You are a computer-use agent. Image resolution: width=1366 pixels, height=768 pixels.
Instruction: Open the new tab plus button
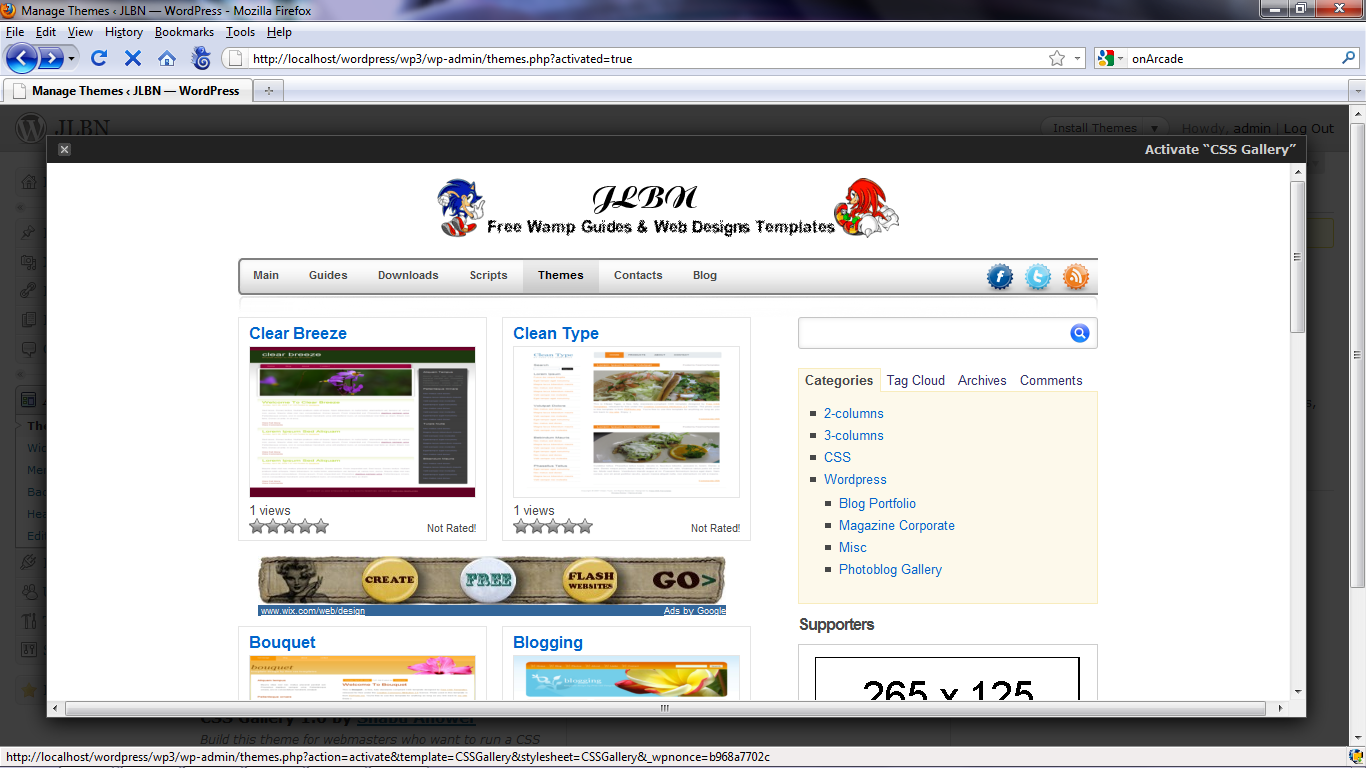[268, 91]
